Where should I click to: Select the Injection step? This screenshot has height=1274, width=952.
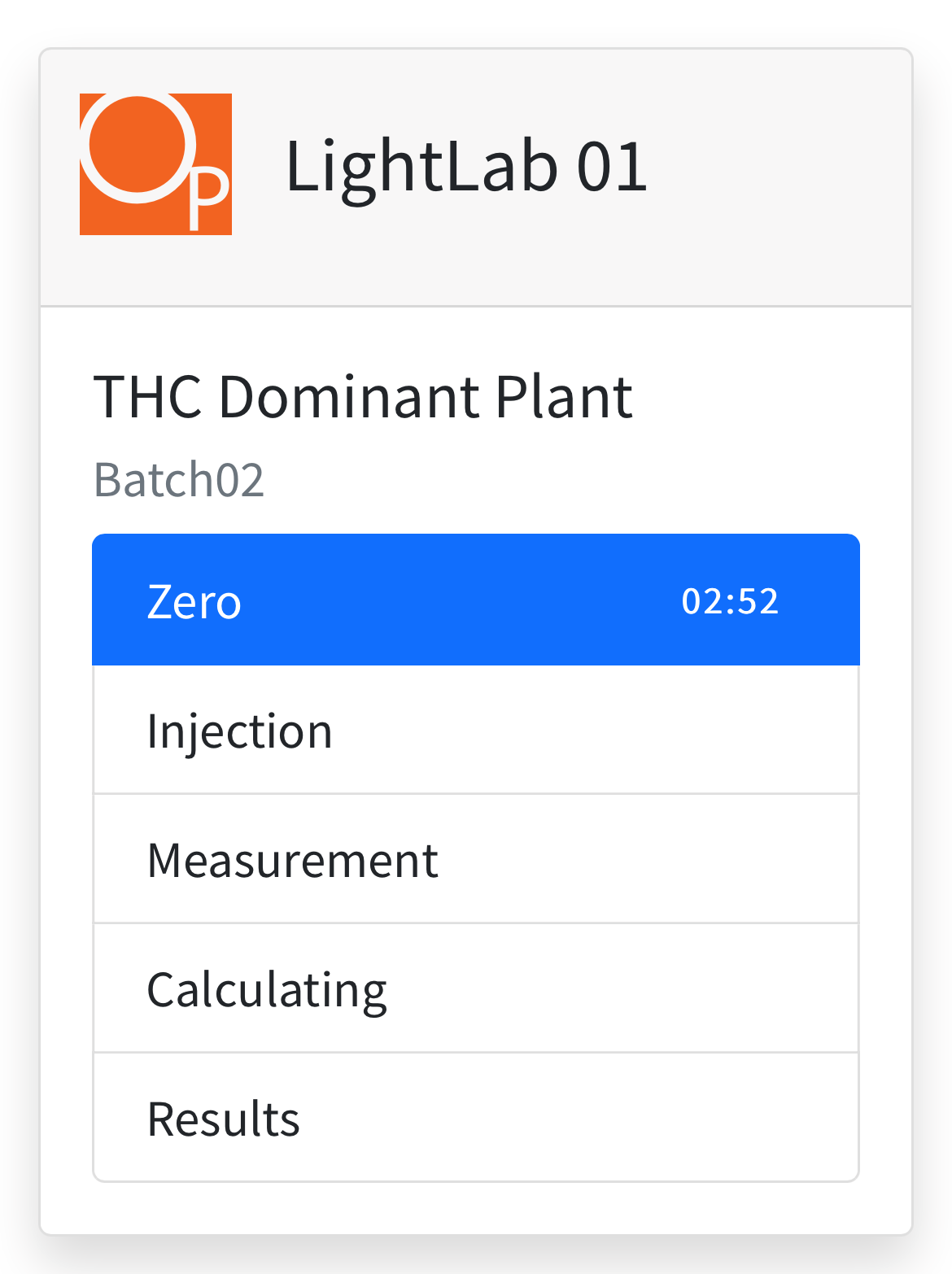point(476,730)
